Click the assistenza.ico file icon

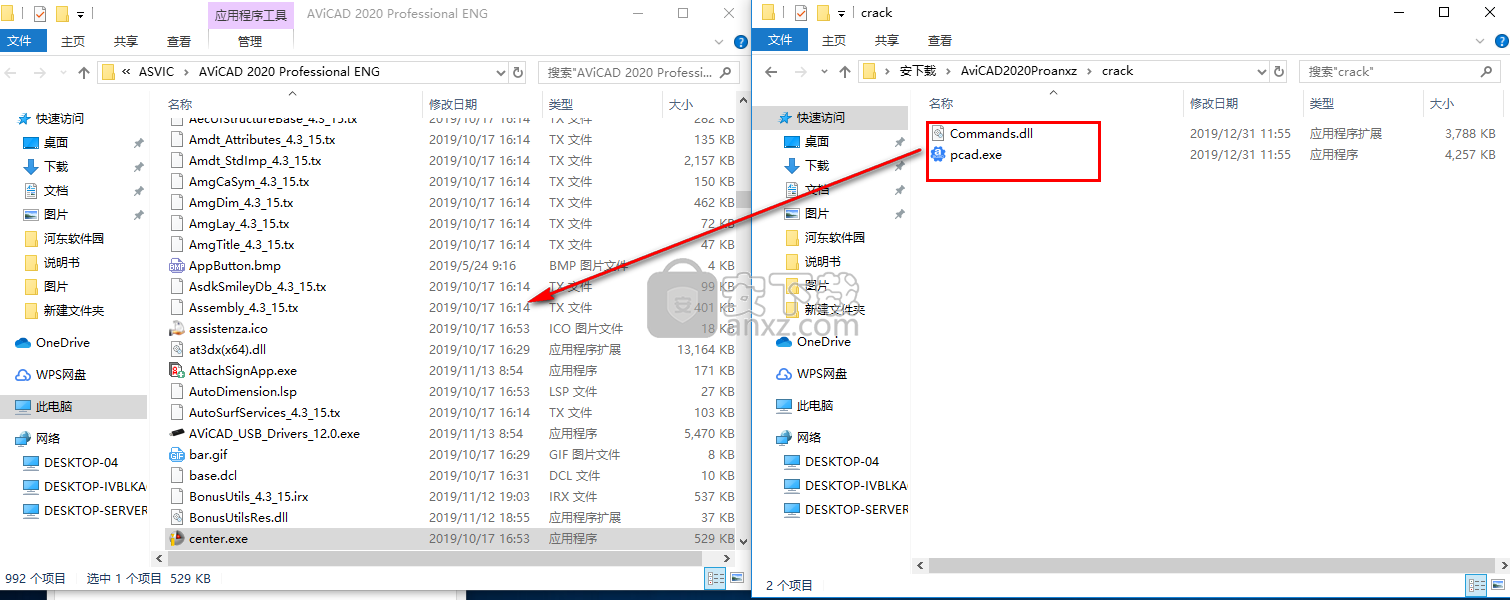tap(177, 329)
